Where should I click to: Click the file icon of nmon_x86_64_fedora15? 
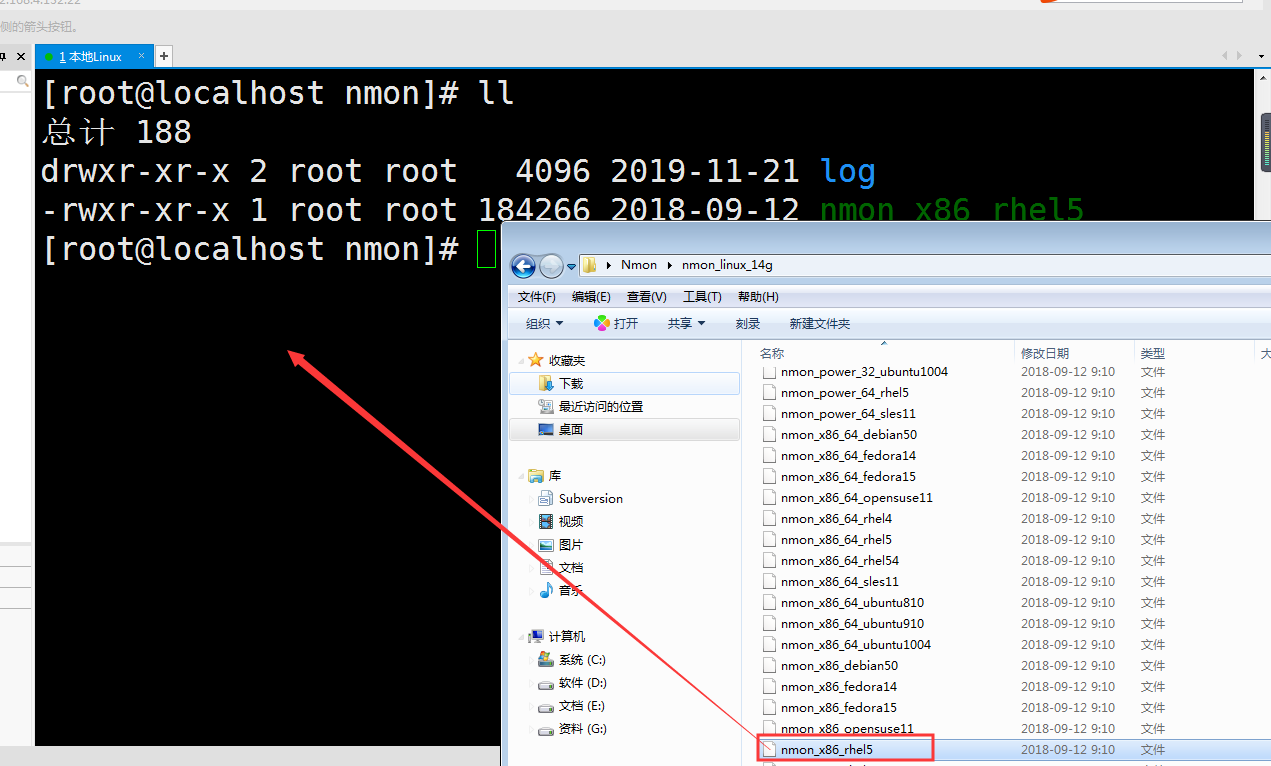coord(769,477)
